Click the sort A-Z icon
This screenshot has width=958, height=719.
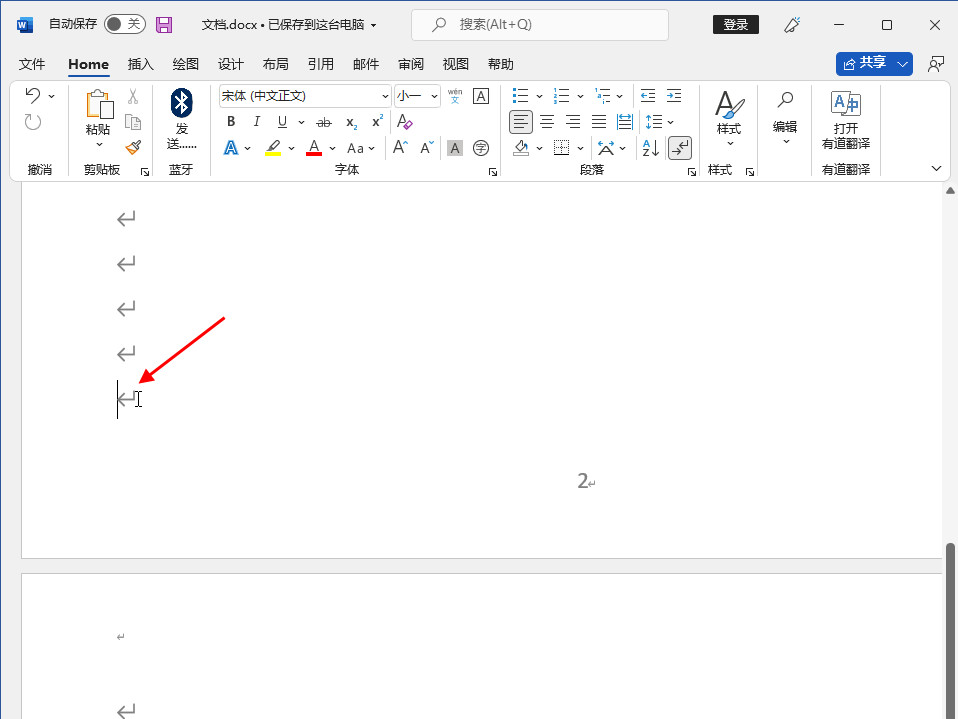point(650,148)
